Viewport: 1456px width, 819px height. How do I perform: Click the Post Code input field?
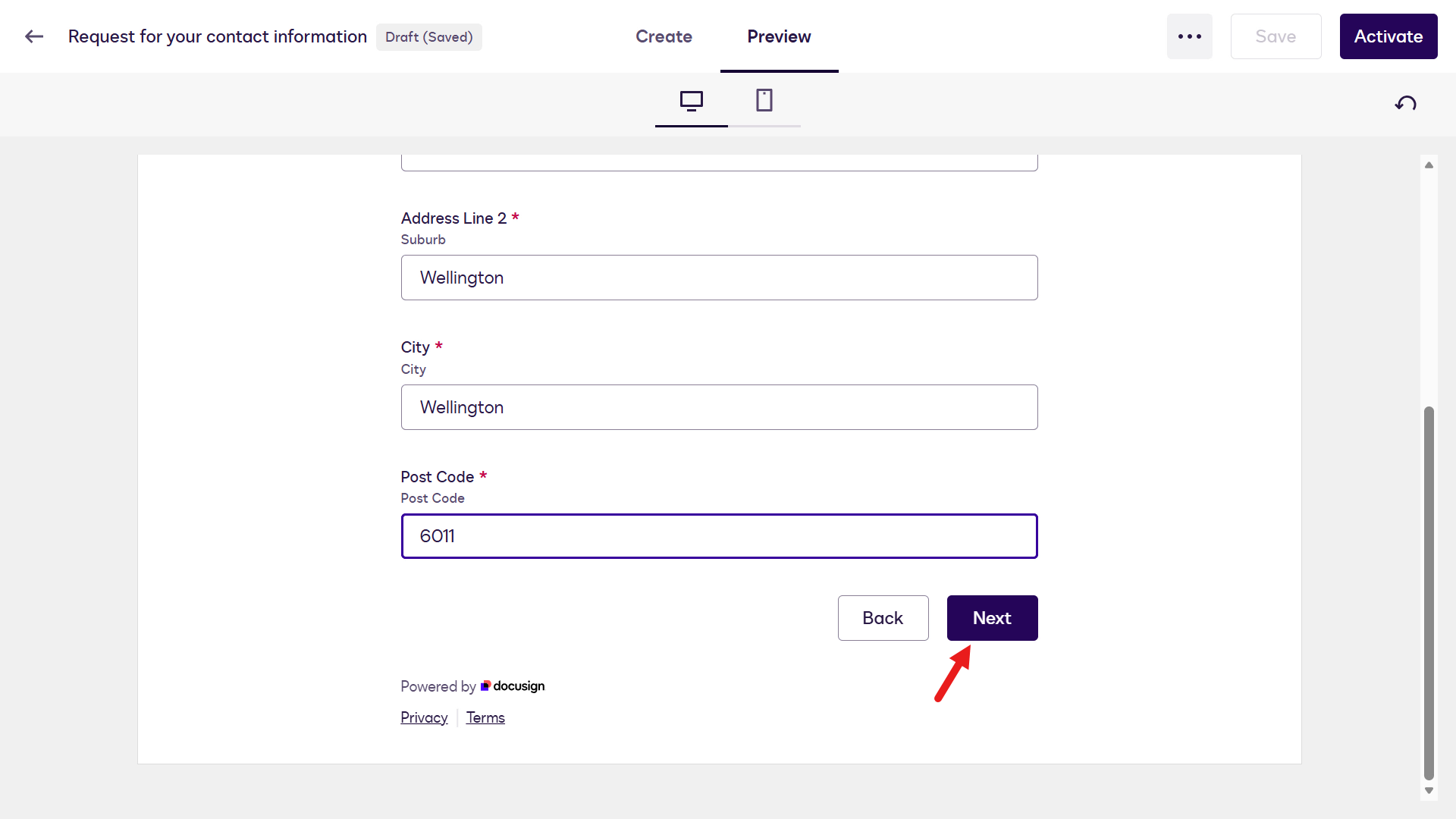[719, 536]
